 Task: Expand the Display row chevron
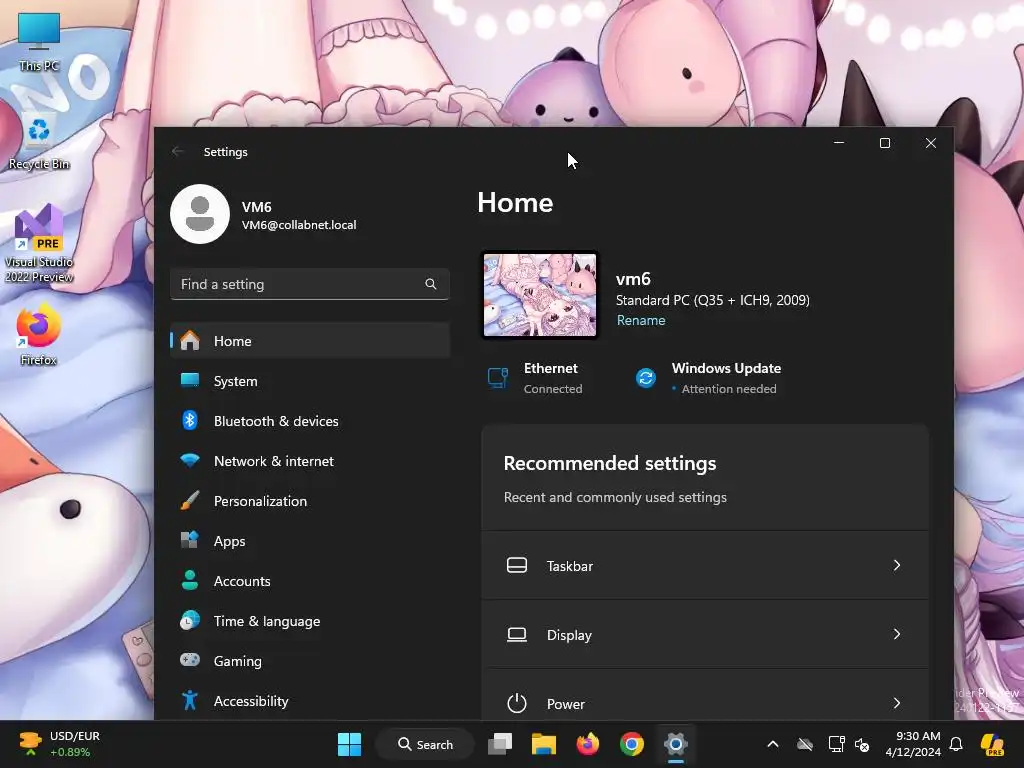pyautogui.click(x=897, y=634)
